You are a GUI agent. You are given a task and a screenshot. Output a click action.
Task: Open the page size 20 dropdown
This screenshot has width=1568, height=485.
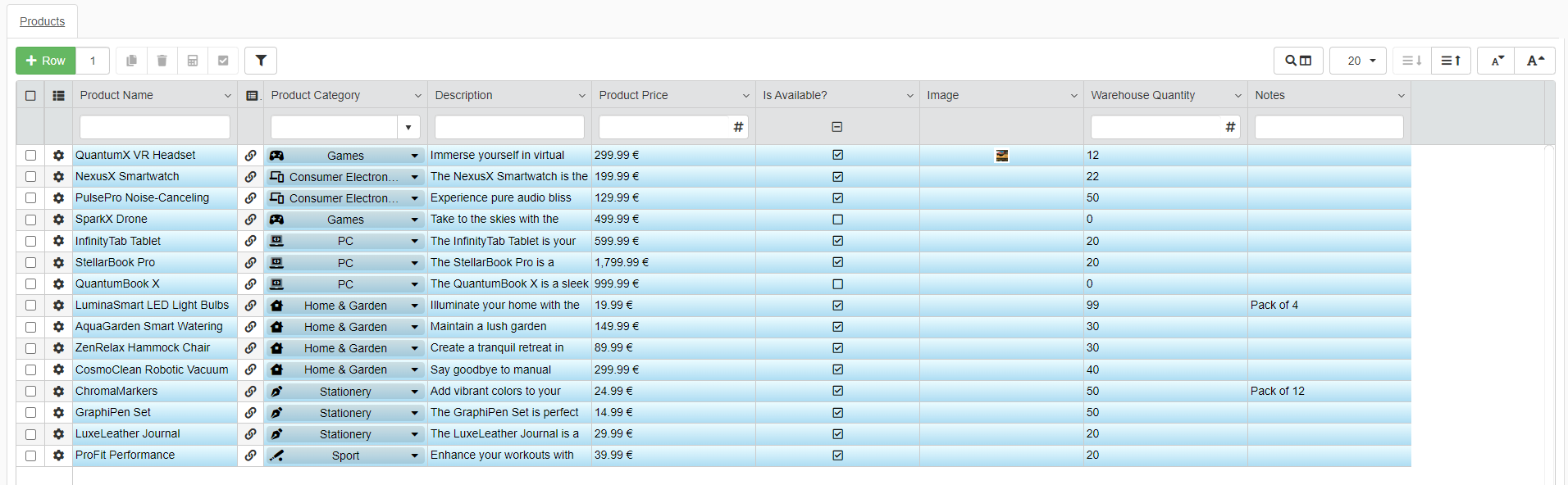pos(1358,61)
